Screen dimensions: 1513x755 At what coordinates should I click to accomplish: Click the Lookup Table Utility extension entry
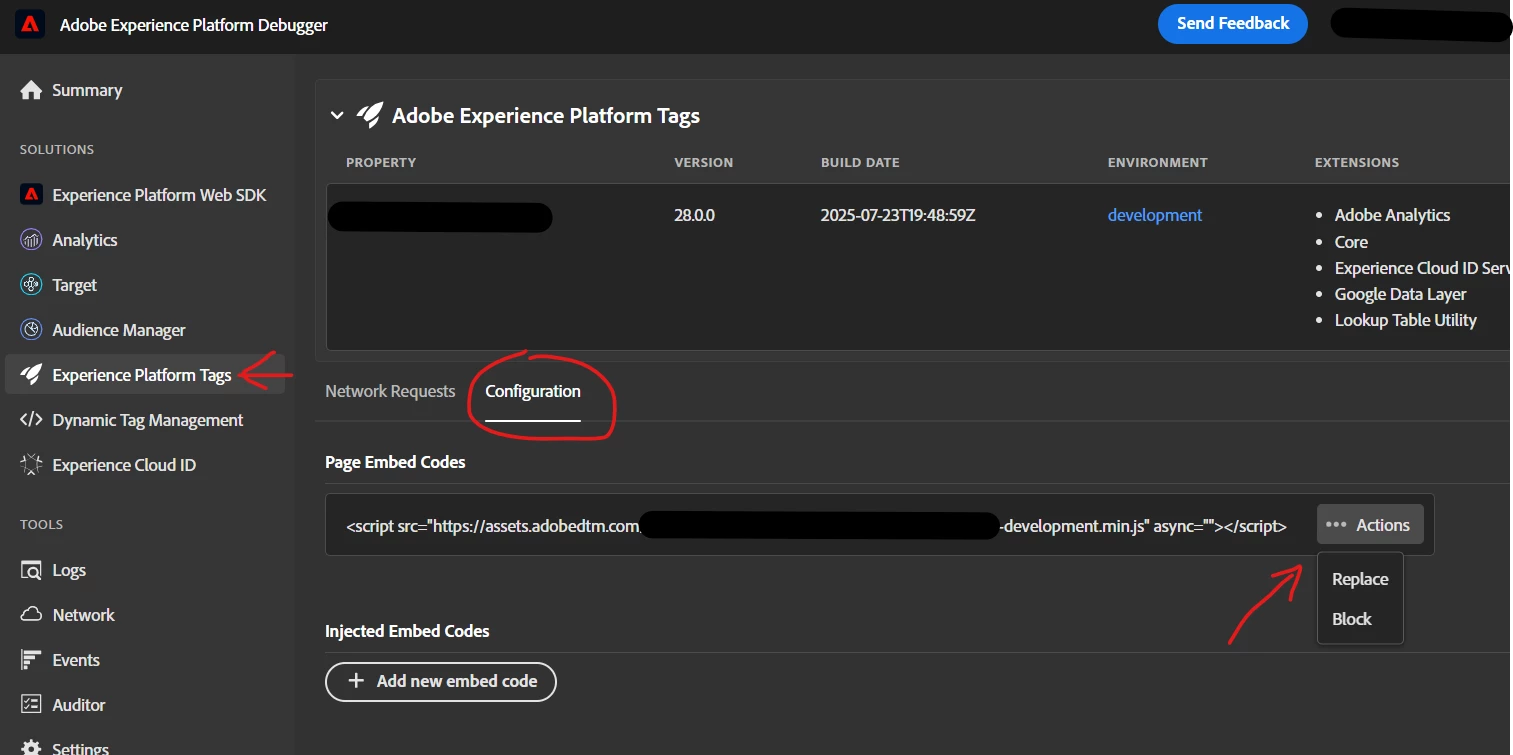1405,320
